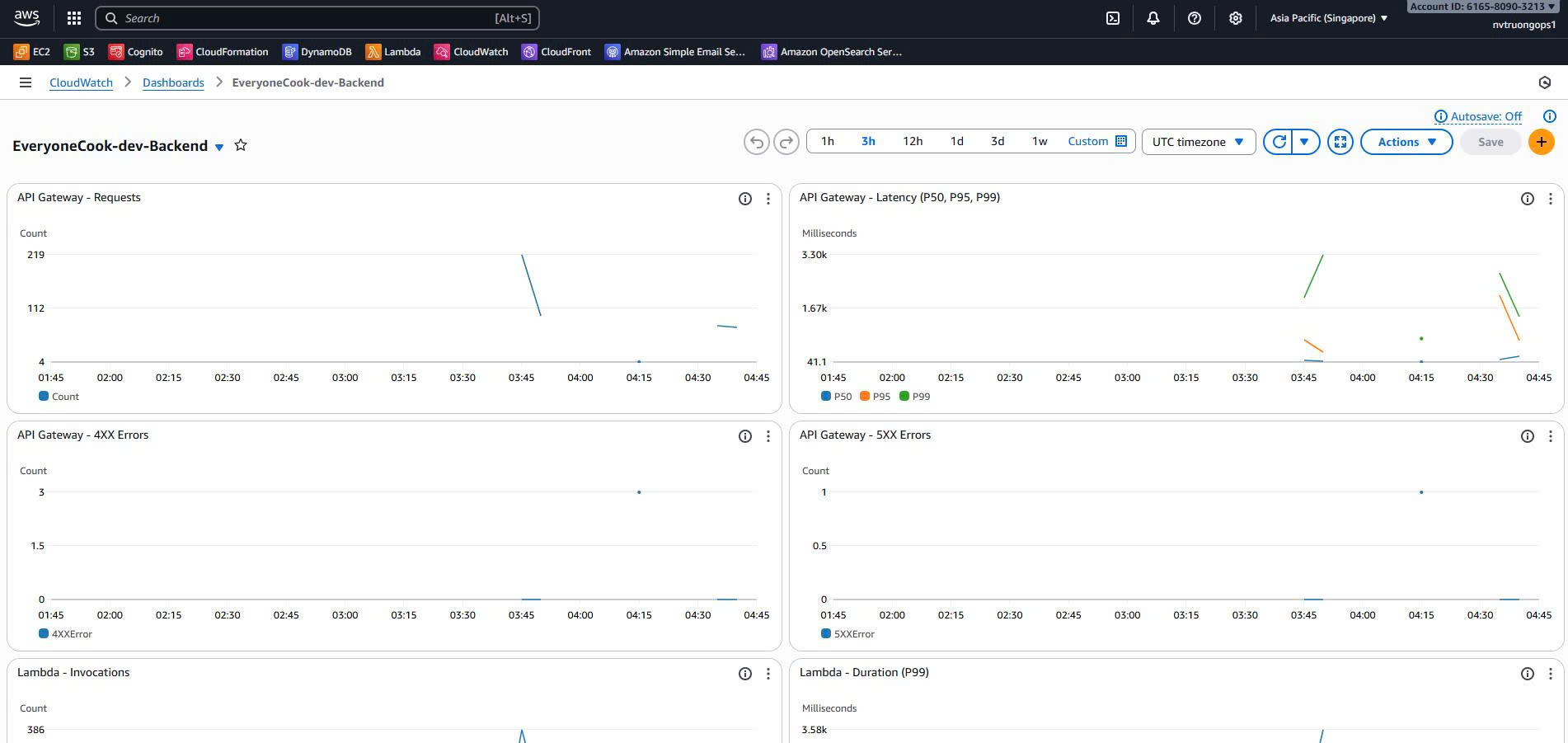This screenshot has width=1568, height=743.
Task: Open the AWS home logo
Action: pos(26,17)
